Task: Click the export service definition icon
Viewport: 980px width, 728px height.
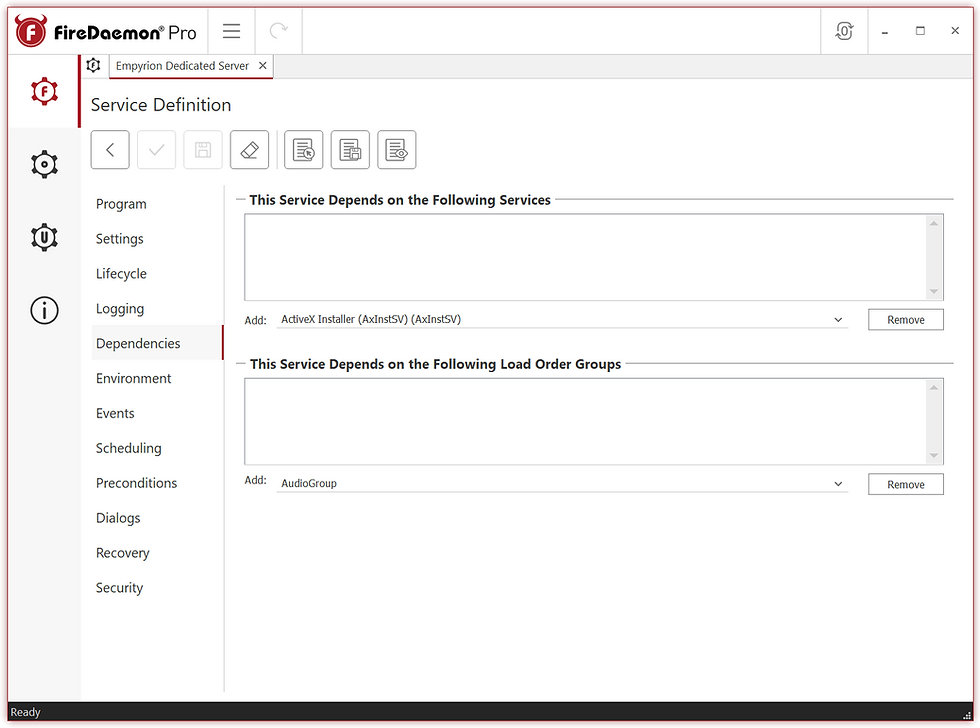Action: pos(350,149)
